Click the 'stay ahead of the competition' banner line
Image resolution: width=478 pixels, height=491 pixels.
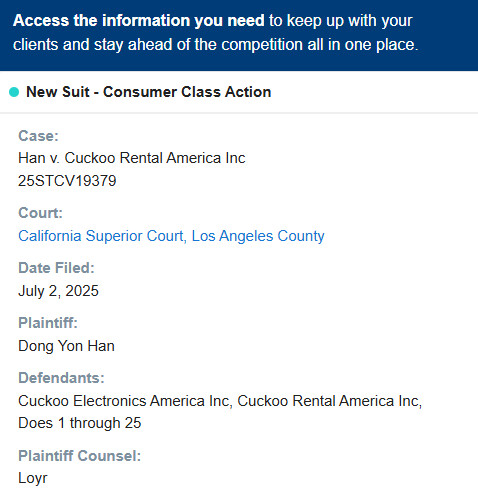click(x=215, y=45)
